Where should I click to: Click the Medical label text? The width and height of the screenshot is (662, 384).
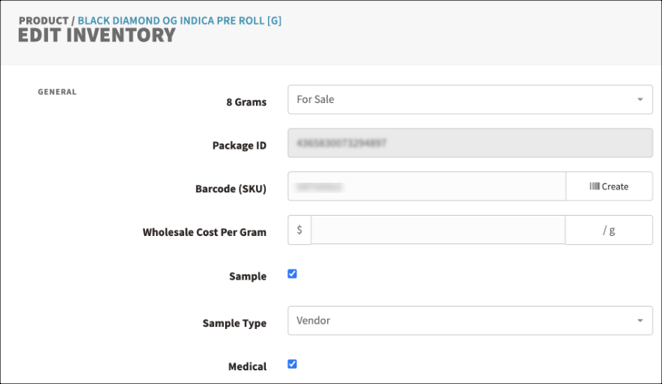247,366
